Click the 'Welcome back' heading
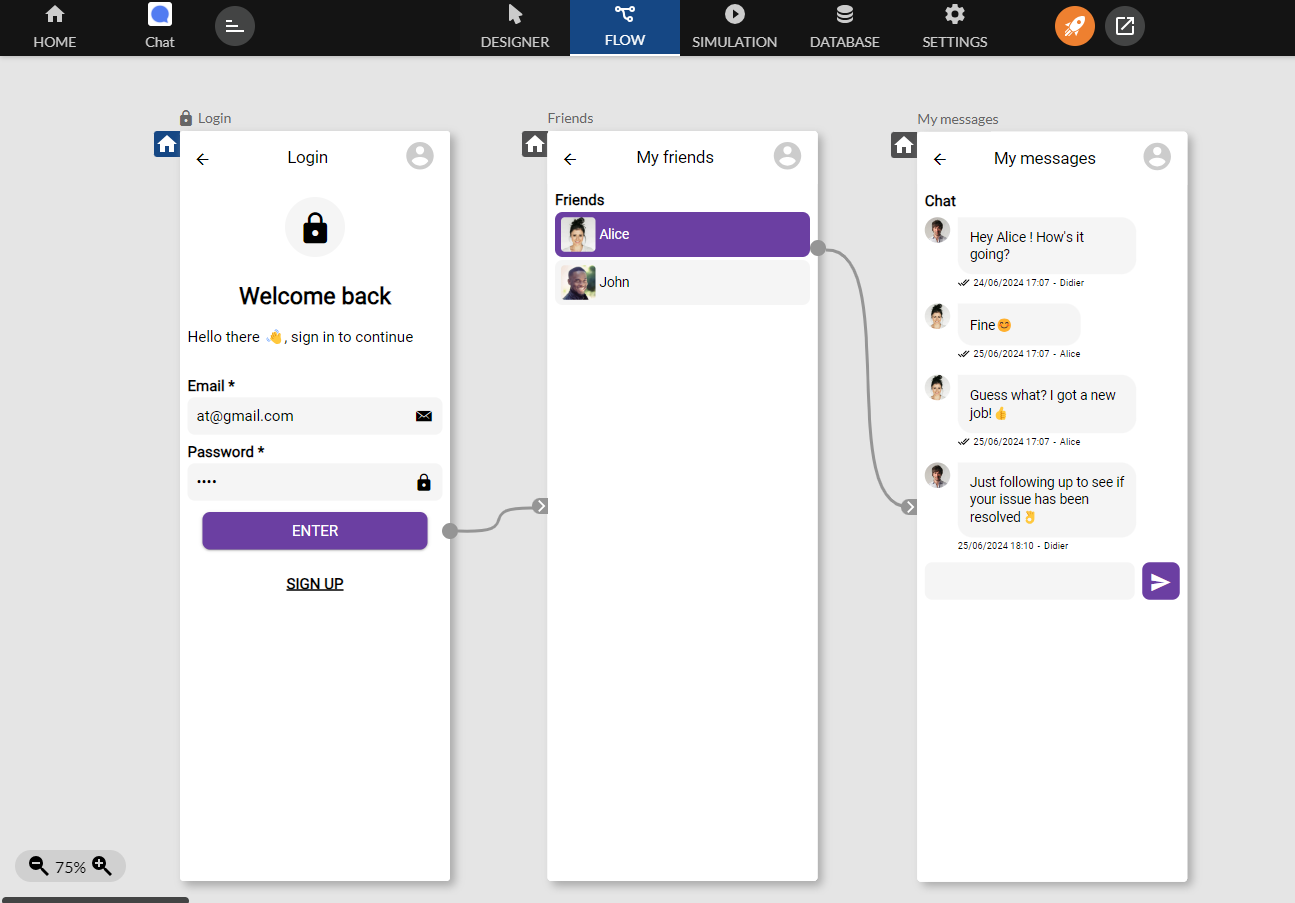1295x903 pixels. point(315,296)
